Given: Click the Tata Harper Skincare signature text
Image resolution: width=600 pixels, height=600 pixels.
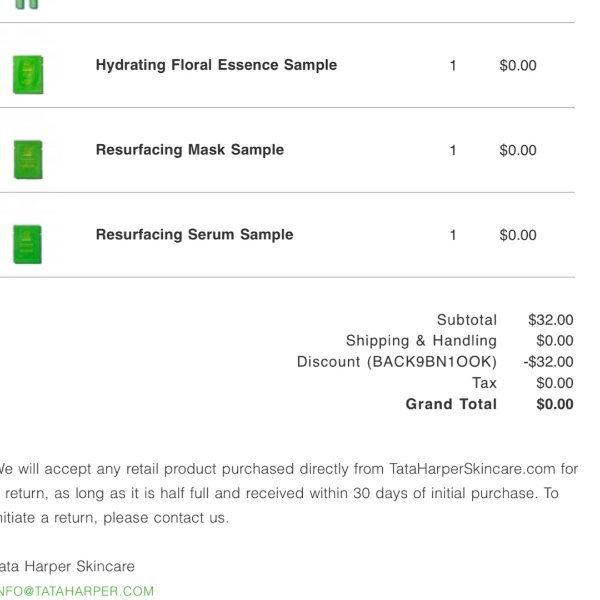Looking at the screenshot, I should 67,566.
